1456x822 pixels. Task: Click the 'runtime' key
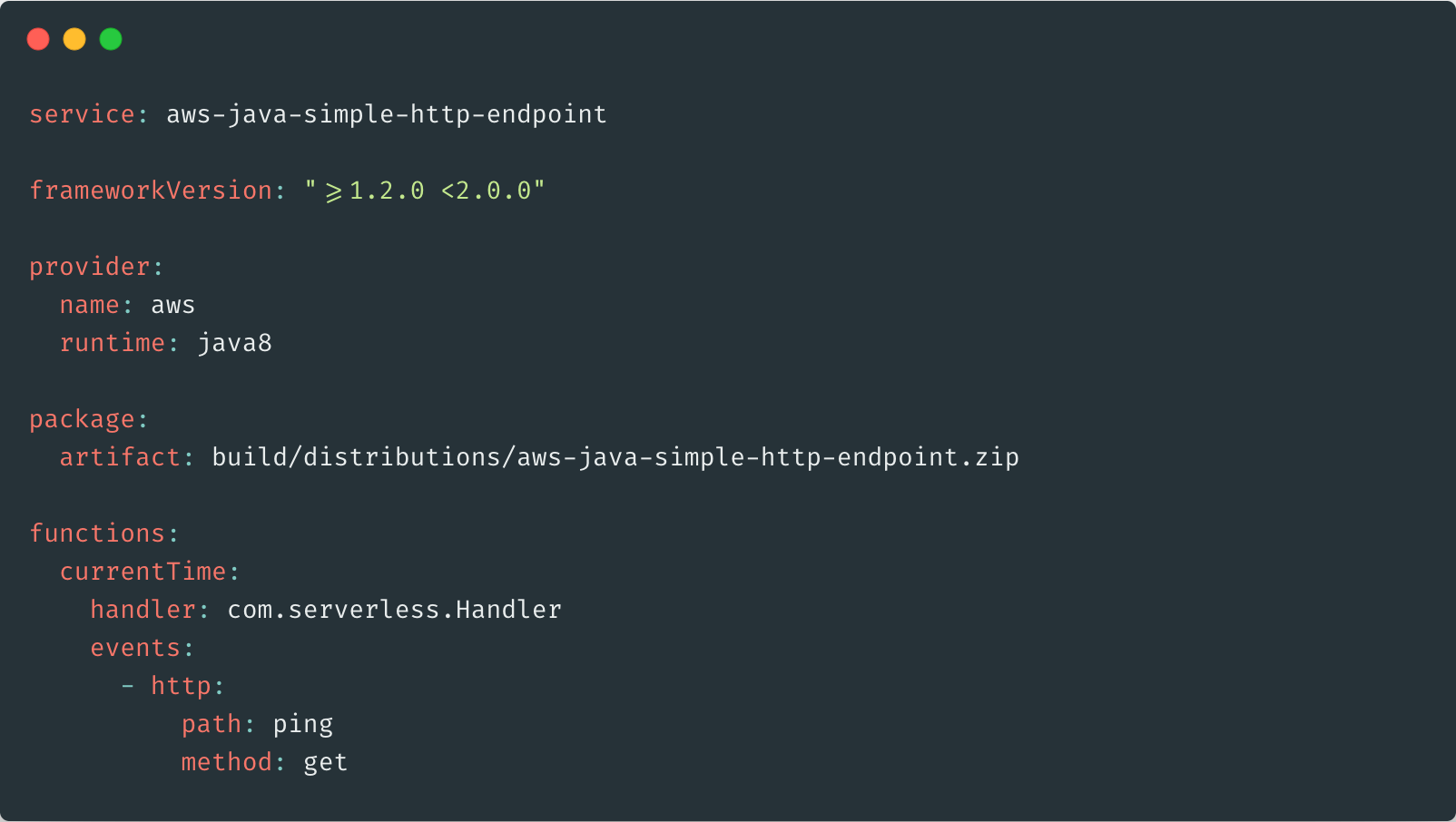click(113, 343)
